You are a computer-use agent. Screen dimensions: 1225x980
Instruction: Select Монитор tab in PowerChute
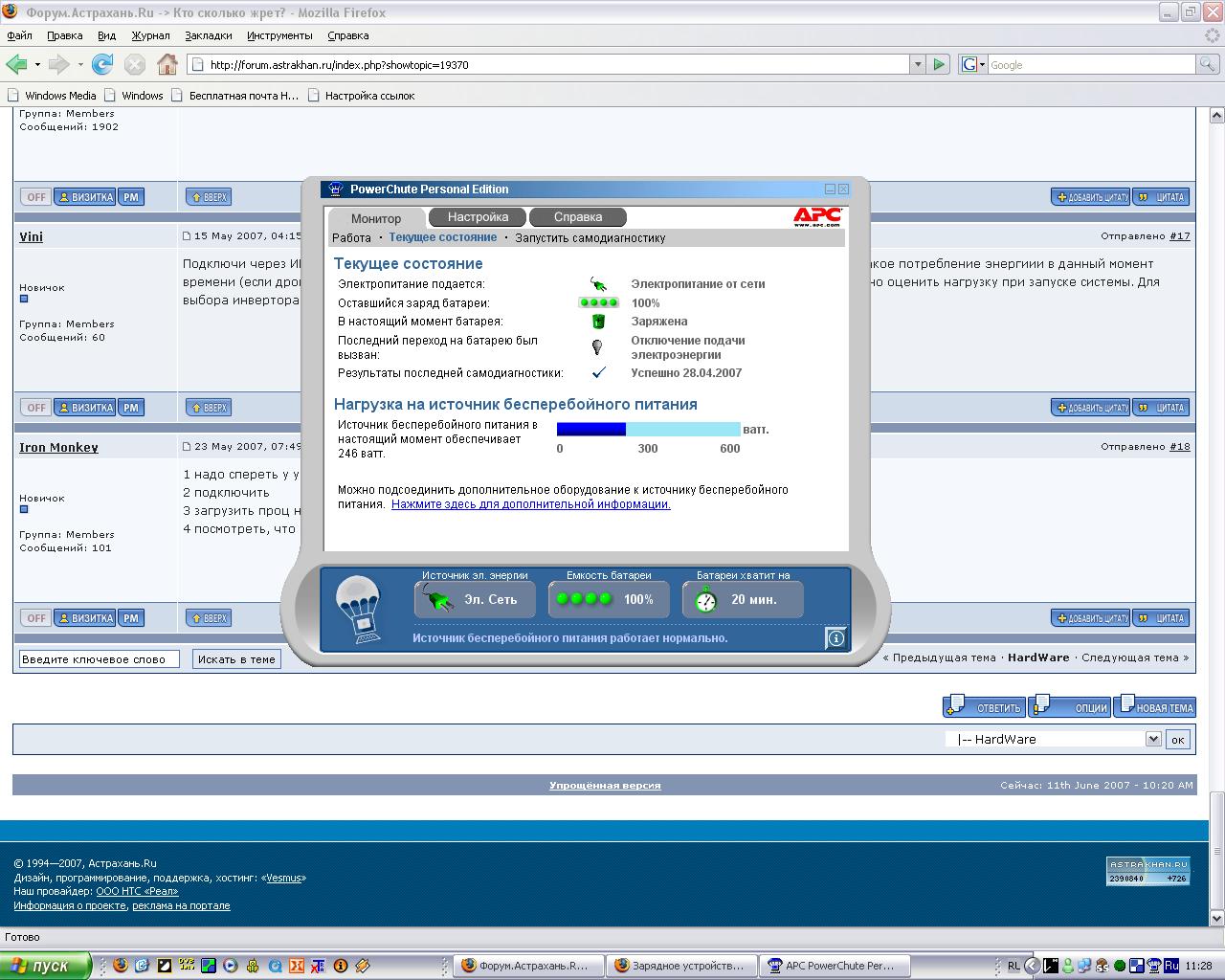tap(376, 218)
